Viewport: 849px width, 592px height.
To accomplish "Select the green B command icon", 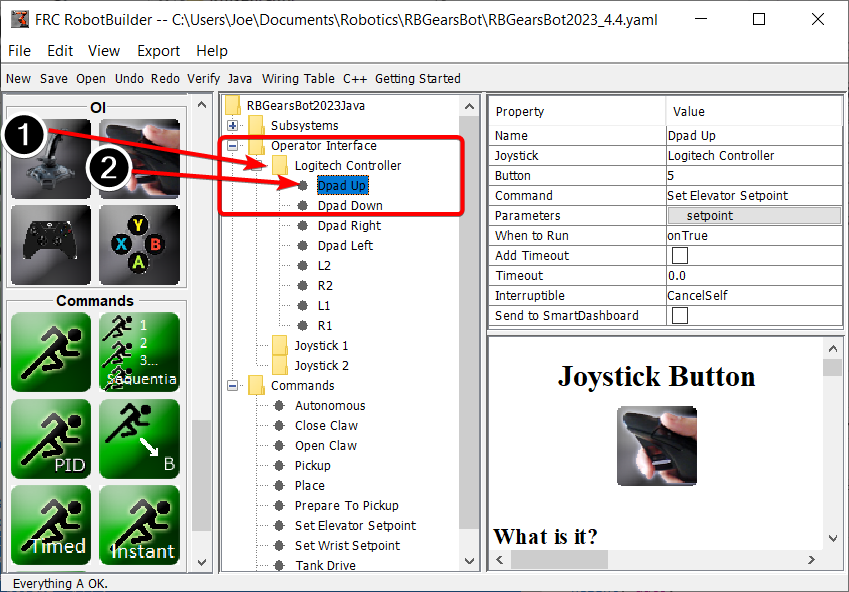I will click(139, 438).
